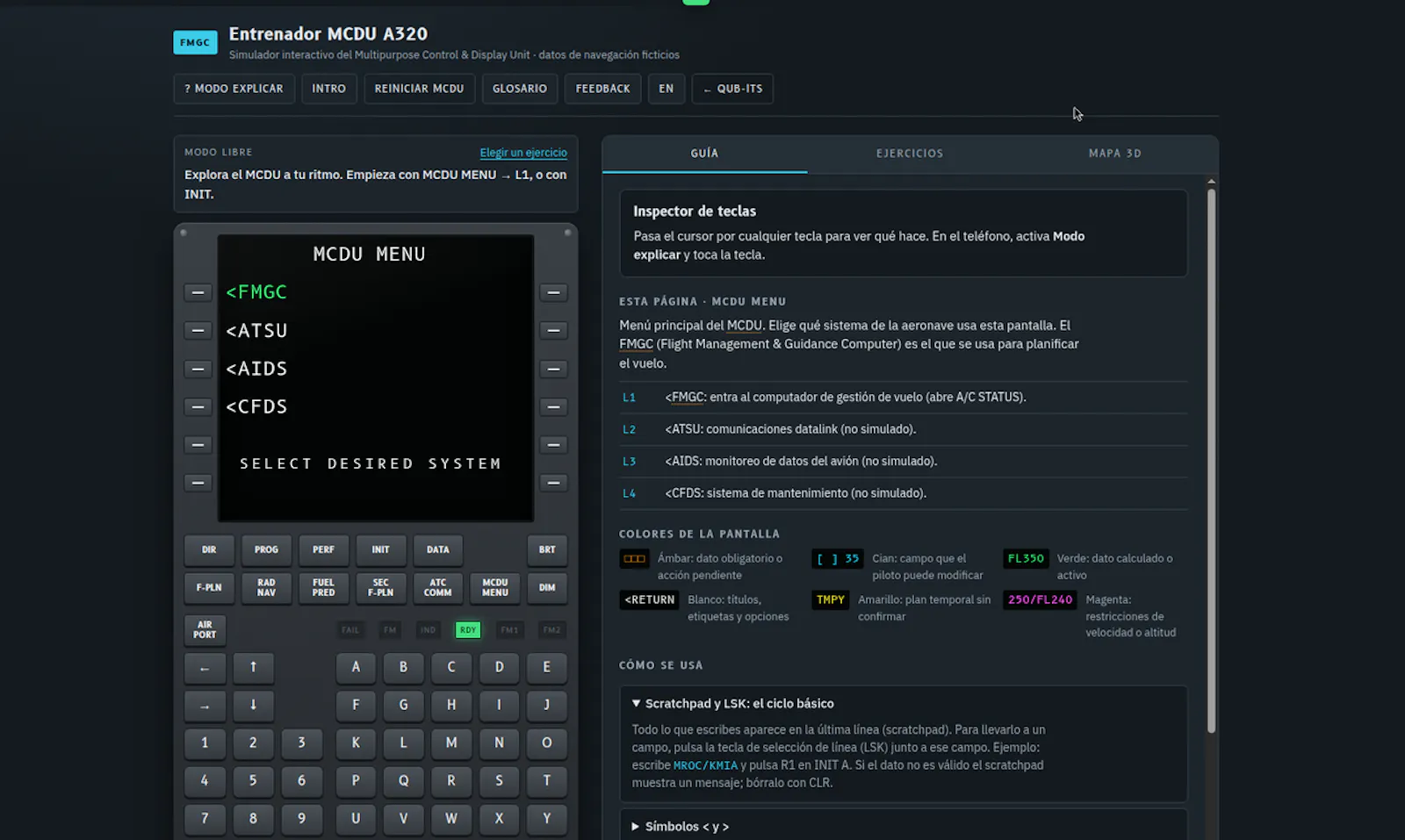Click the letter M key

(x=451, y=743)
